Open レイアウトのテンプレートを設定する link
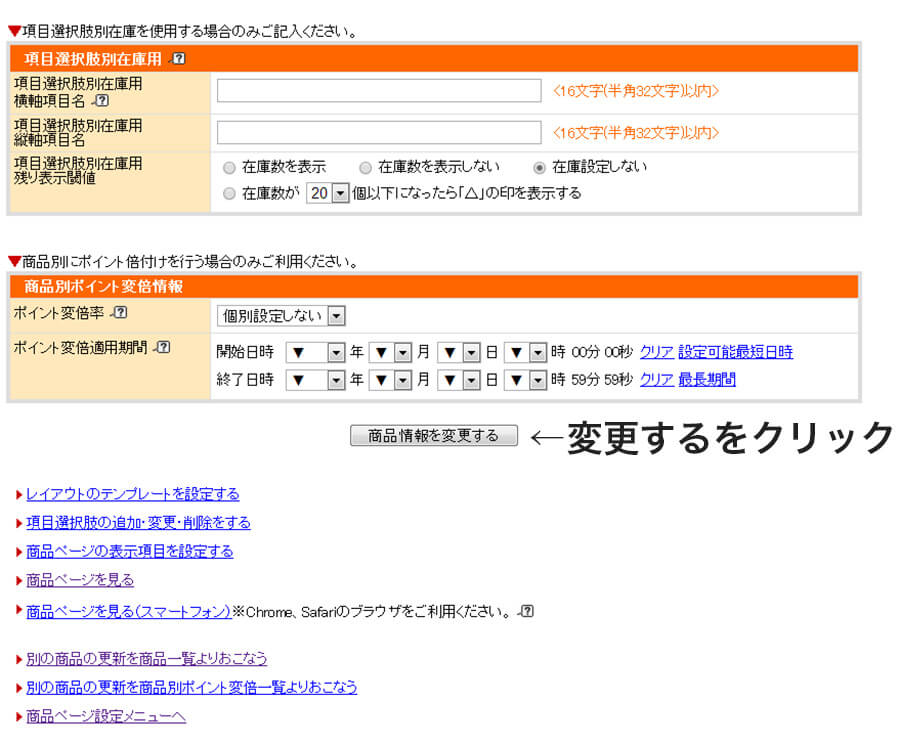The image size is (900, 745). [132, 494]
